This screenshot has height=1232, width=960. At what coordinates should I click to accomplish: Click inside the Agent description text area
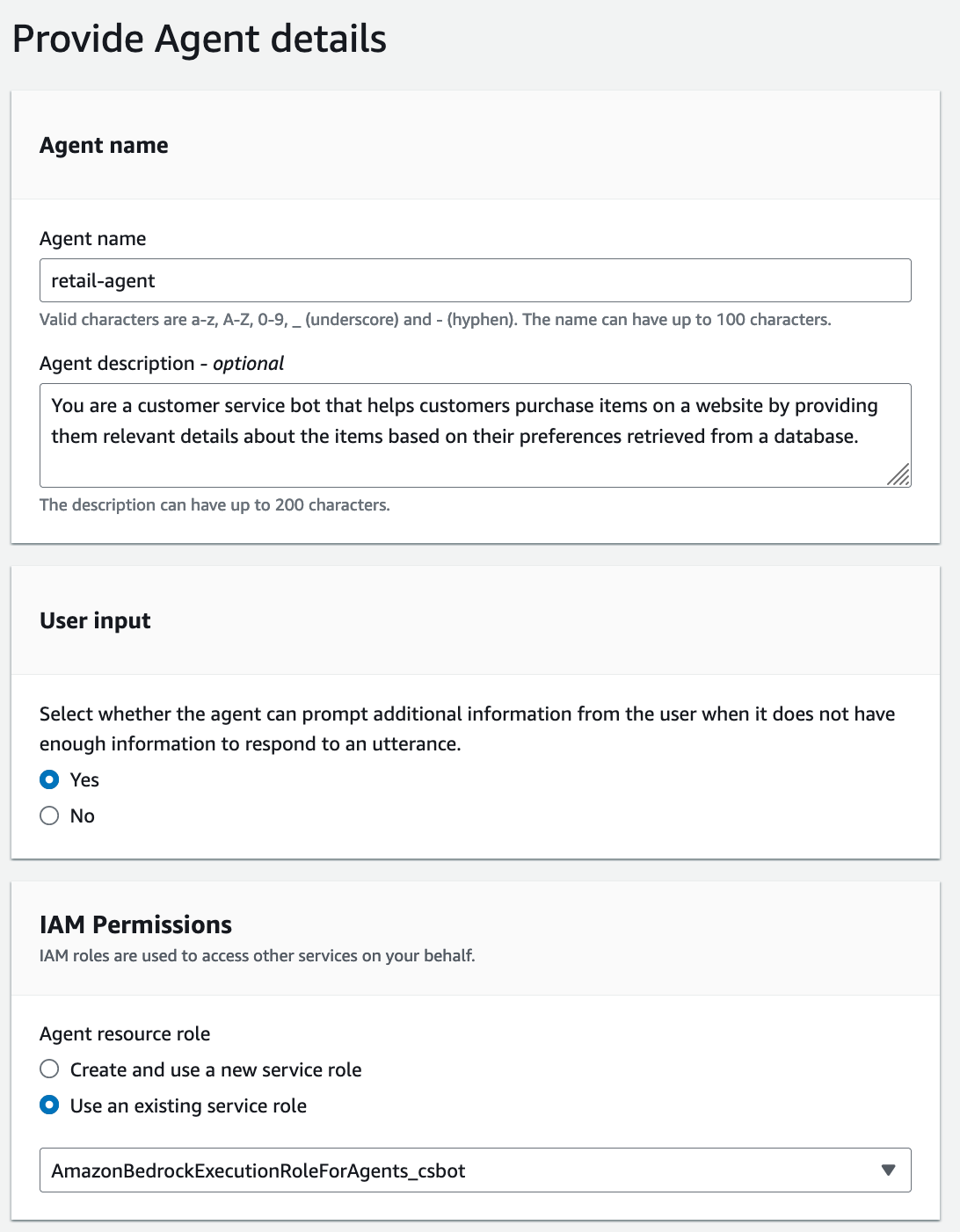coord(475,434)
